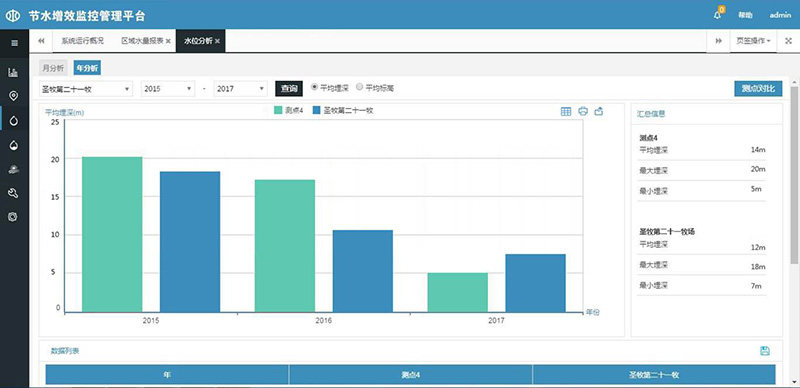Open the wrench tools sidebar icon
The height and width of the screenshot is (388, 800).
(13, 192)
